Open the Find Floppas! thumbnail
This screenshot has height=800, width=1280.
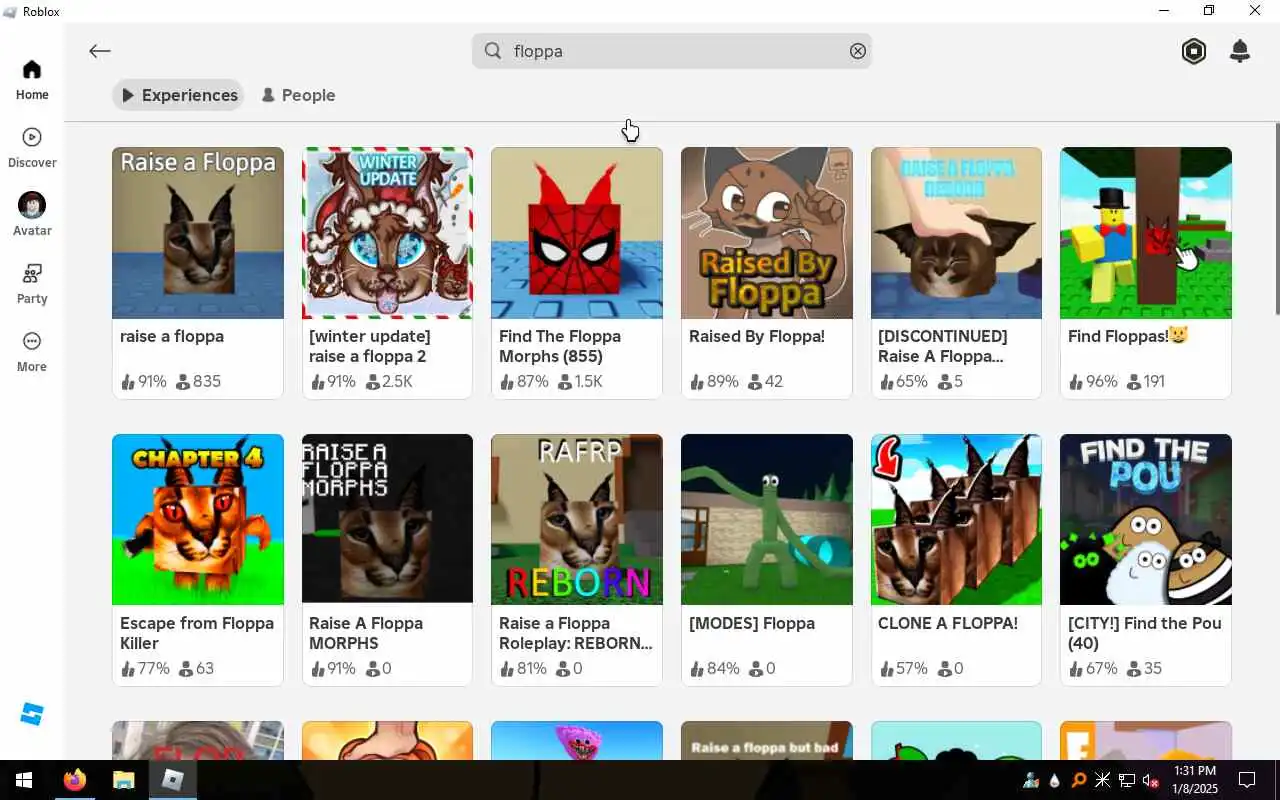(x=1146, y=233)
